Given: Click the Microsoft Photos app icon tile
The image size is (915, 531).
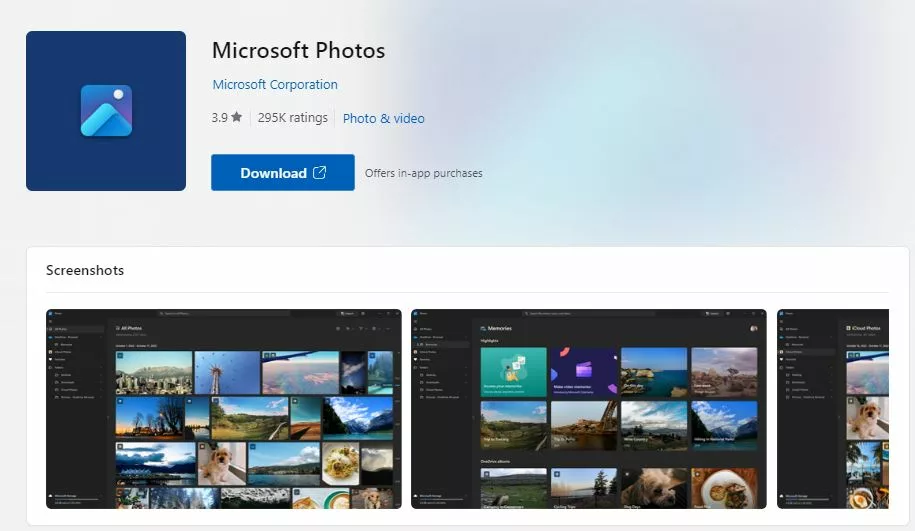Looking at the screenshot, I should pos(106,111).
